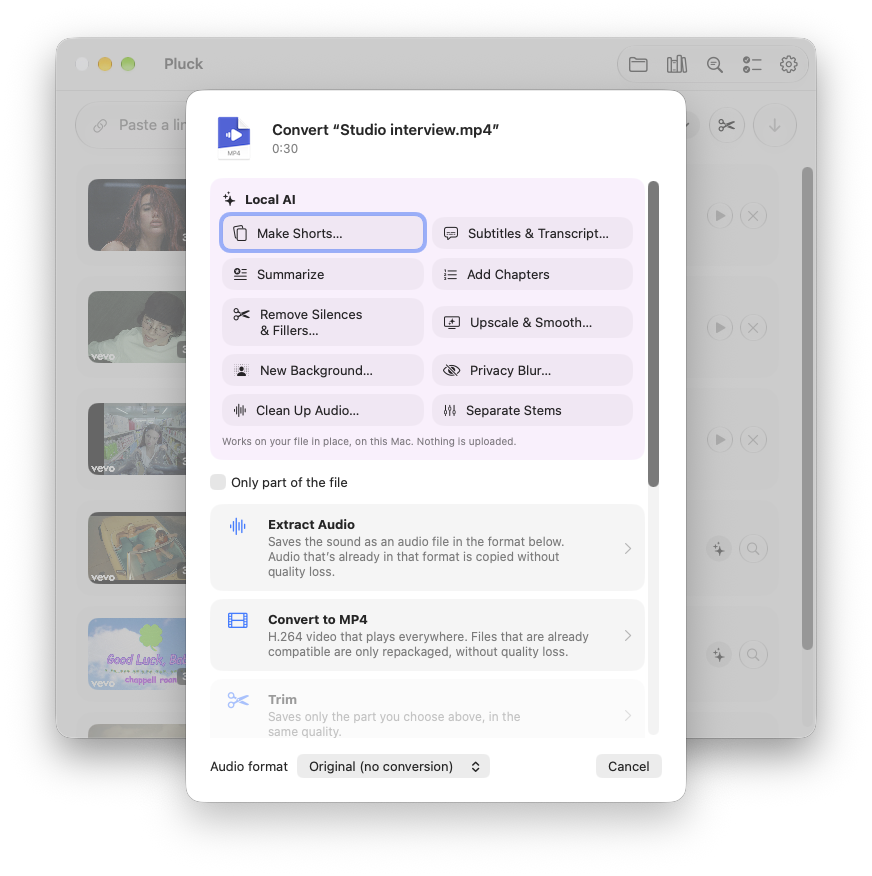The image size is (872, 876).
Task: Open the library books icon in toolbar
Action: (676, 65)
